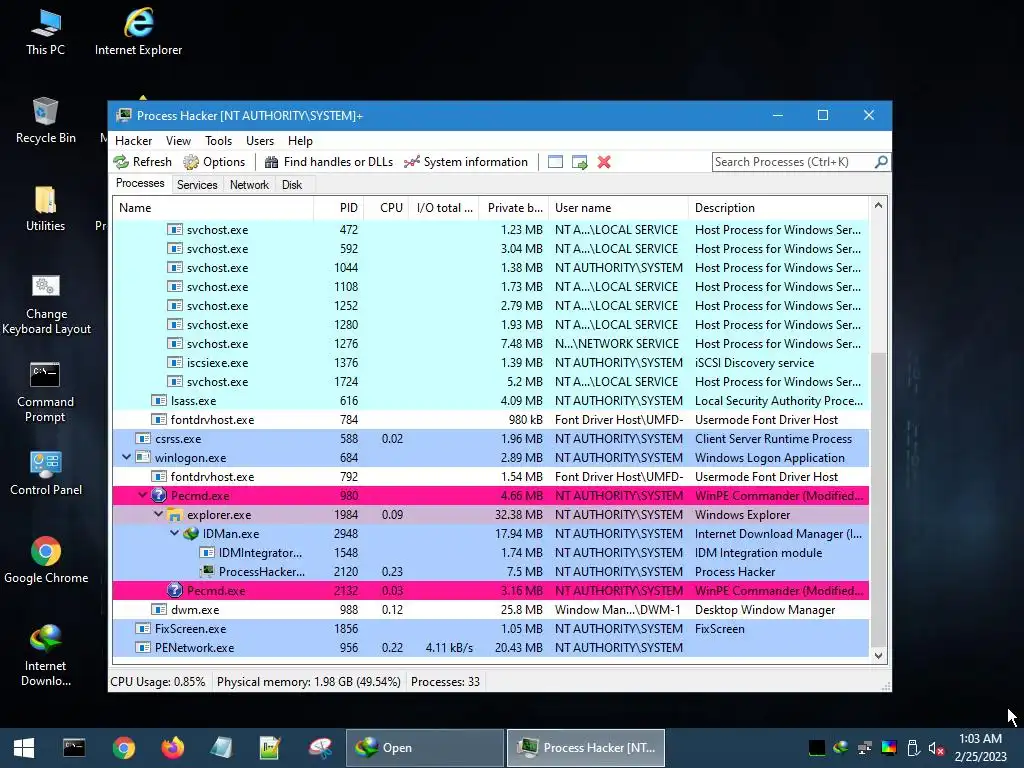
Task: Open This PC desktop icon
Action: (x=46, y=33)
